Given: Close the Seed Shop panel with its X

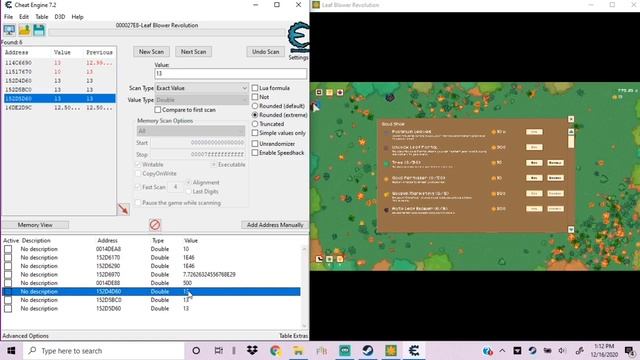Looking at the screenshot, I should pyautogui.click(x=571, y=119).
